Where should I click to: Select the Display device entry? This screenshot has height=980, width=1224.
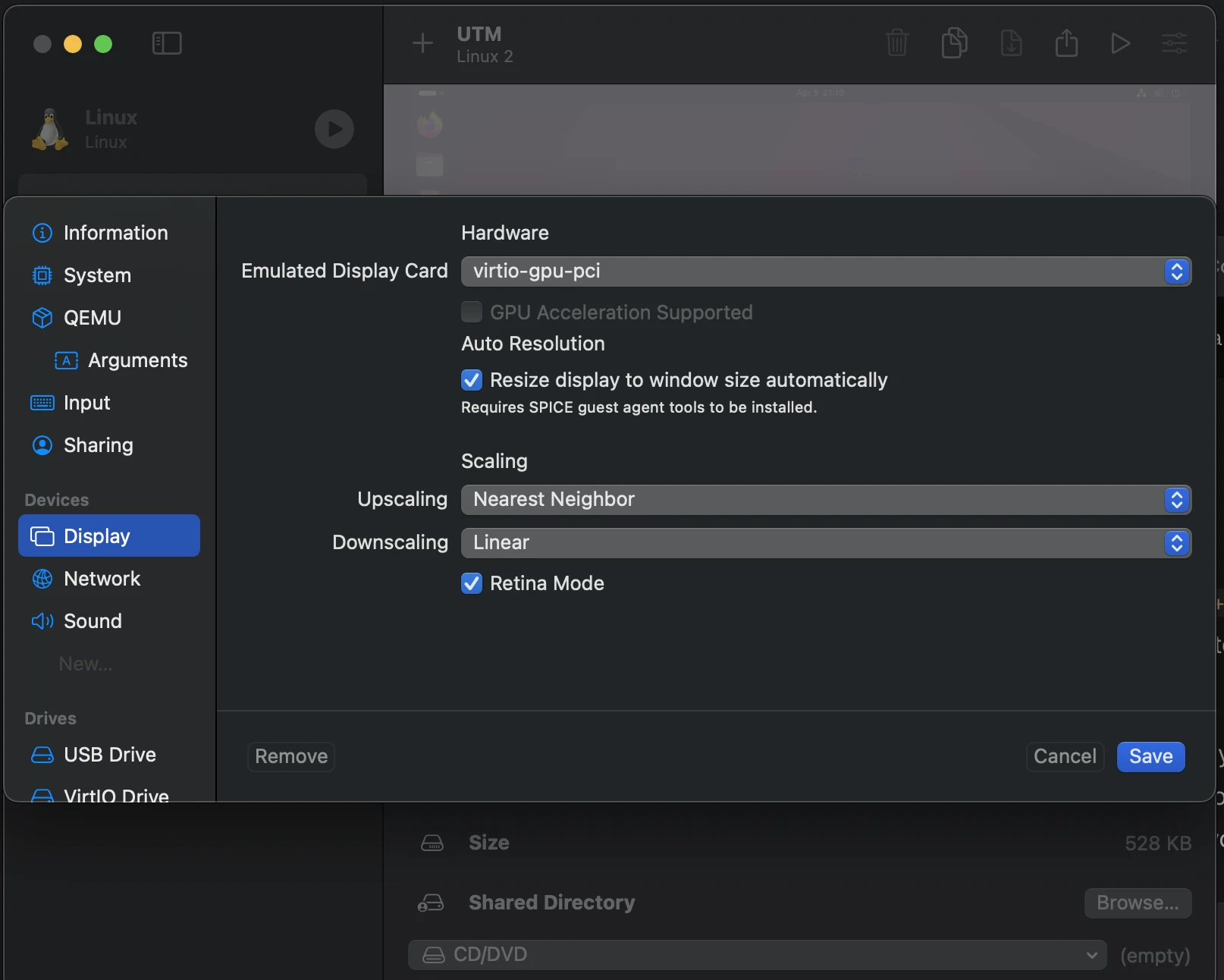tap(109, 536)
